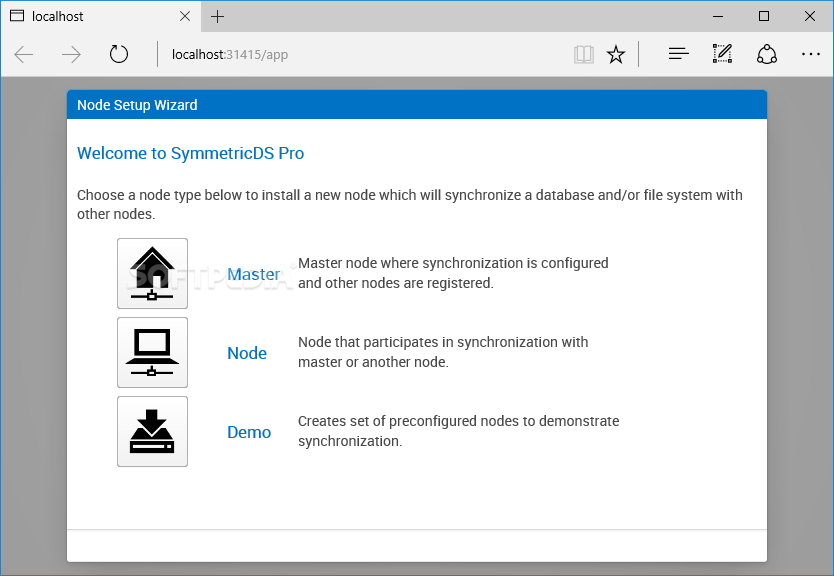Refresh the localhost page
The width and height of the screenshot is (834, 576).
pyautogui.click(x=119, y=54)
